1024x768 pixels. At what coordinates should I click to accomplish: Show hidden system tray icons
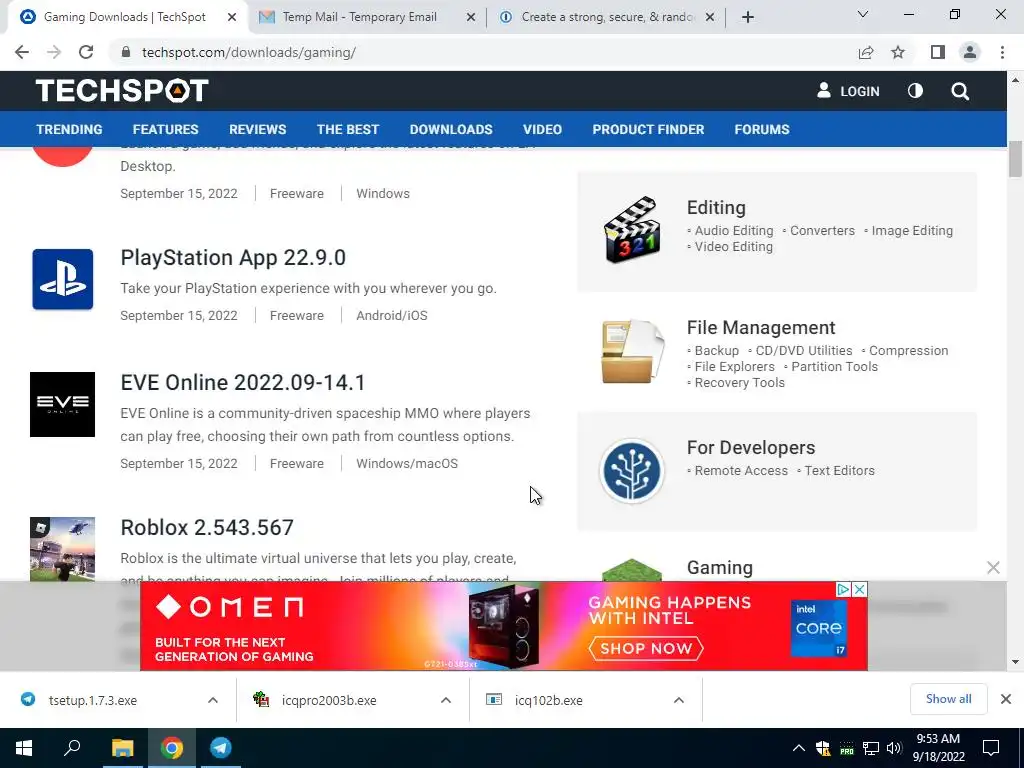pyautogui.click(x=799, y=748)
